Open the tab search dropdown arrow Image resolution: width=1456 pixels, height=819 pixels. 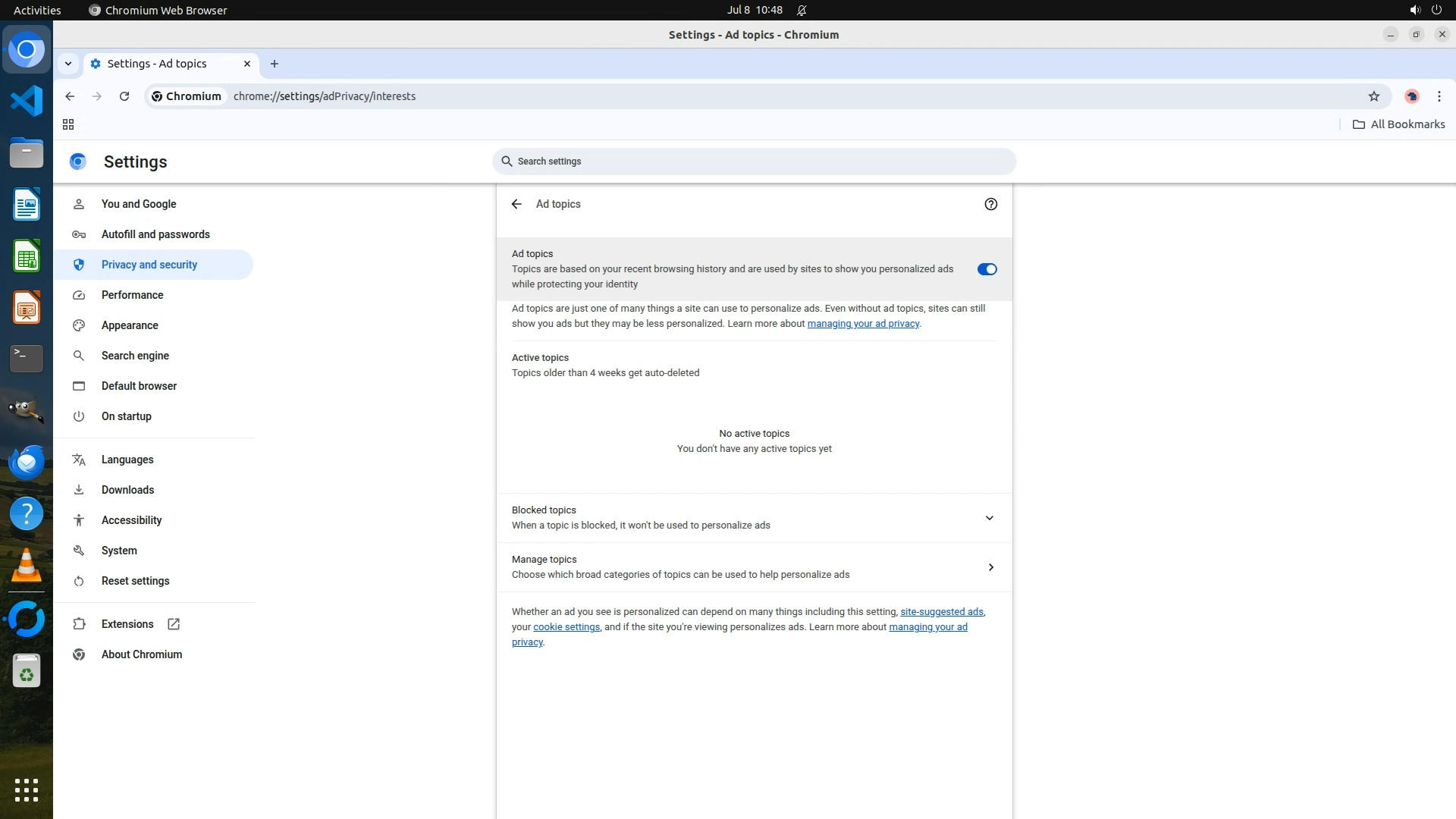[68, 64]
